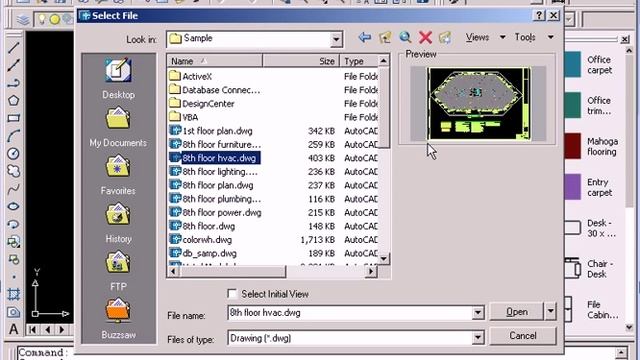Open the Buzzsaw location shortcut

tap(118, 319)
